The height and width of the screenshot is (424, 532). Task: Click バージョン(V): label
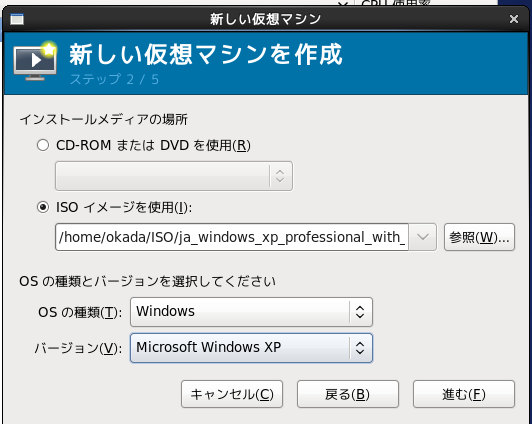(78, 348)
